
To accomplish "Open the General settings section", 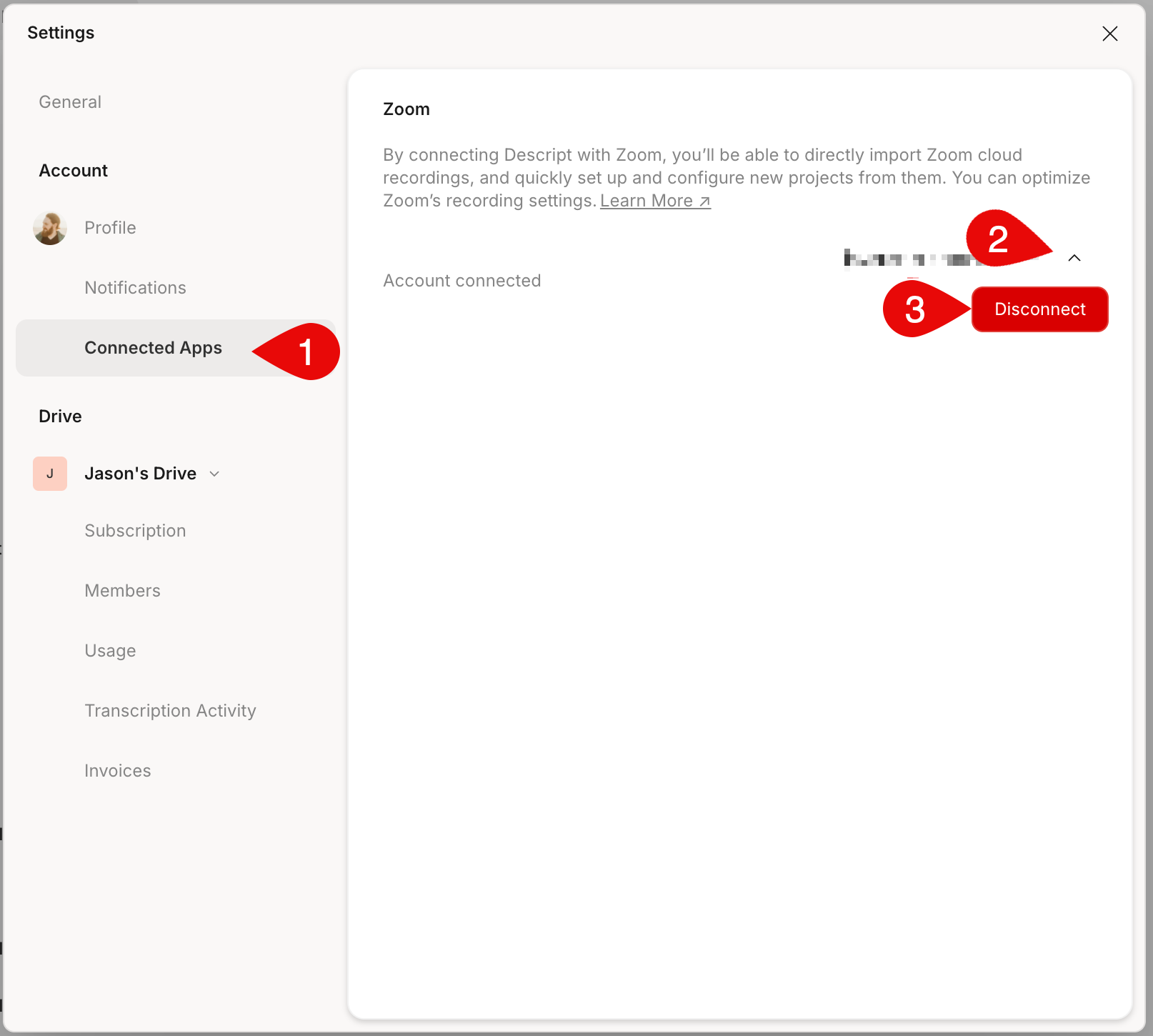I will (x=70, y=102).
